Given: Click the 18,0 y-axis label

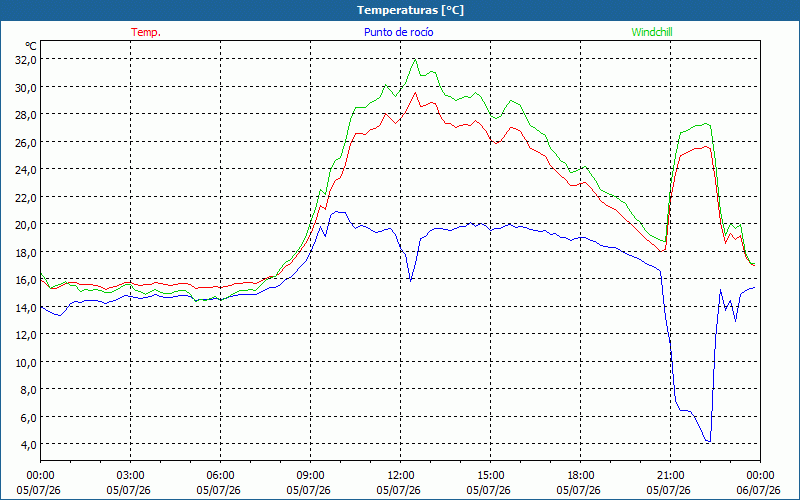Looking at the screenshot, I should [x=24, y=253].
